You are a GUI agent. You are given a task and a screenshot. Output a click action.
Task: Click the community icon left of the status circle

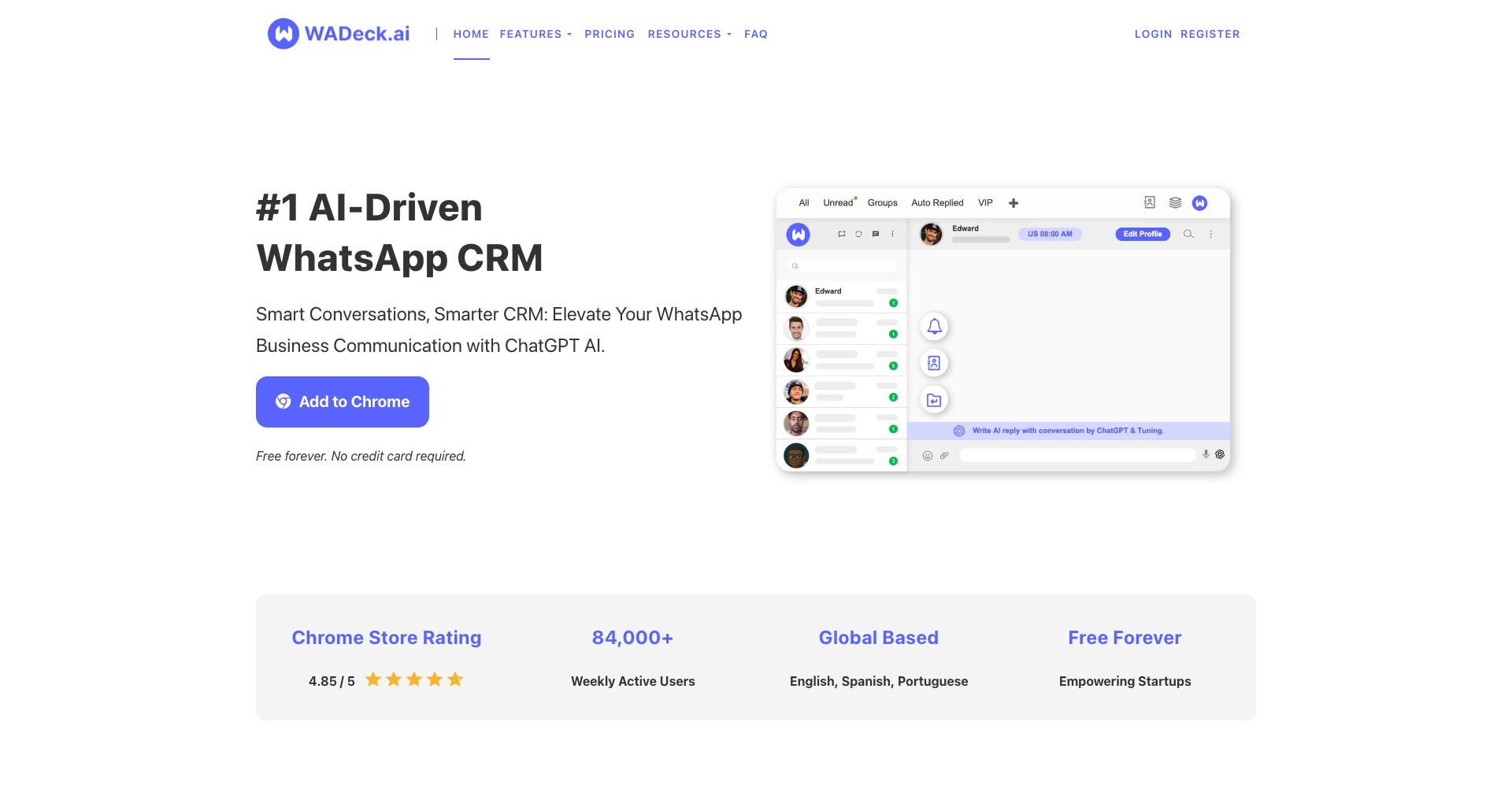pos(842,234)
